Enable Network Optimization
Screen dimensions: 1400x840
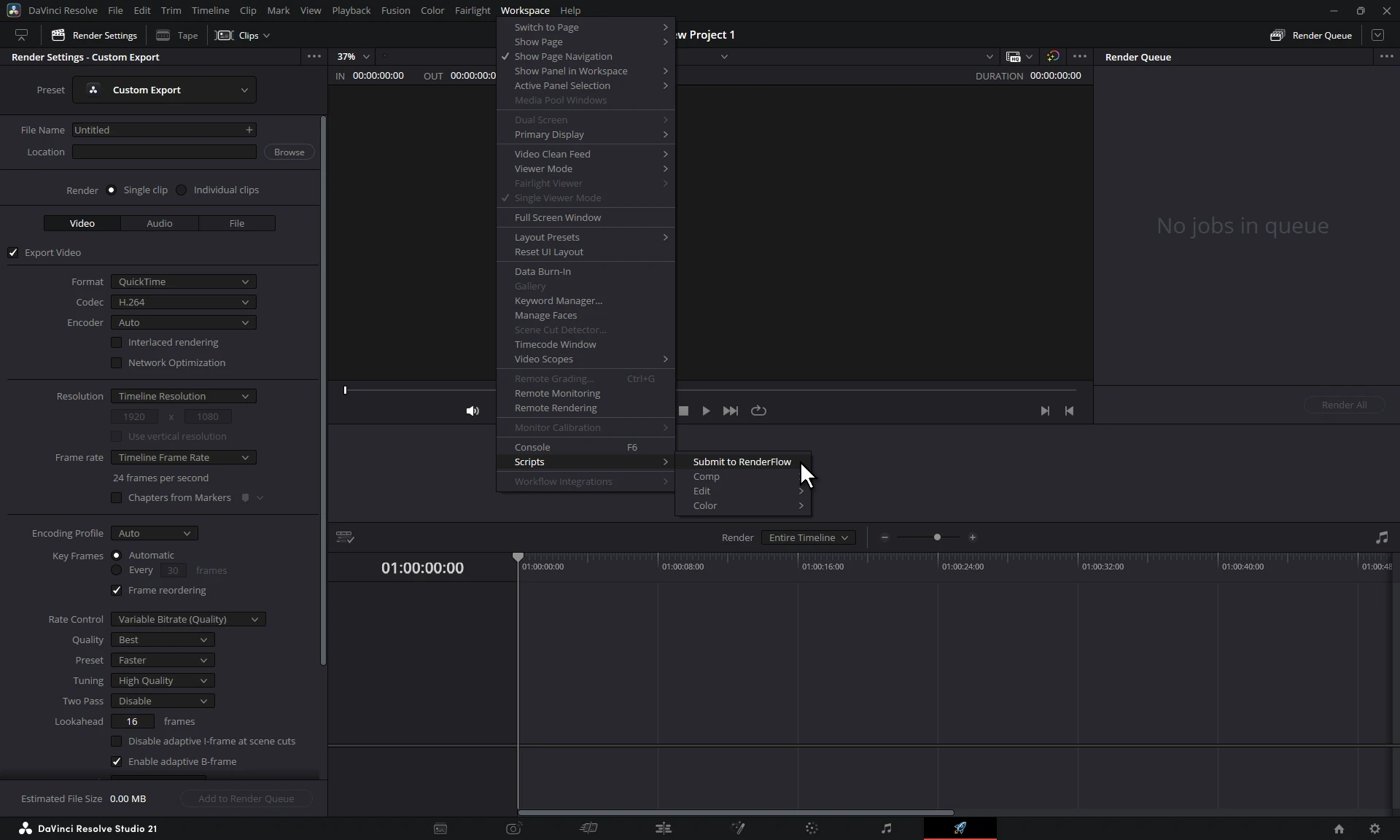[x=116, y=362]
